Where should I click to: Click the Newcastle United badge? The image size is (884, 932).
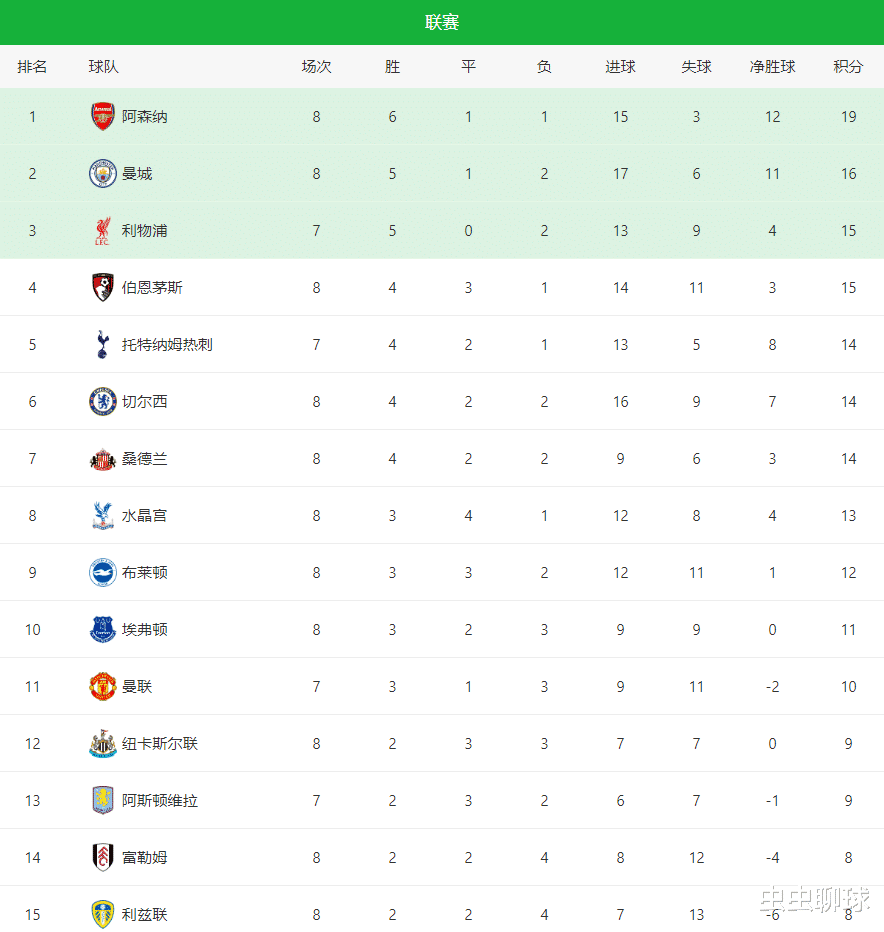[103, 744]
